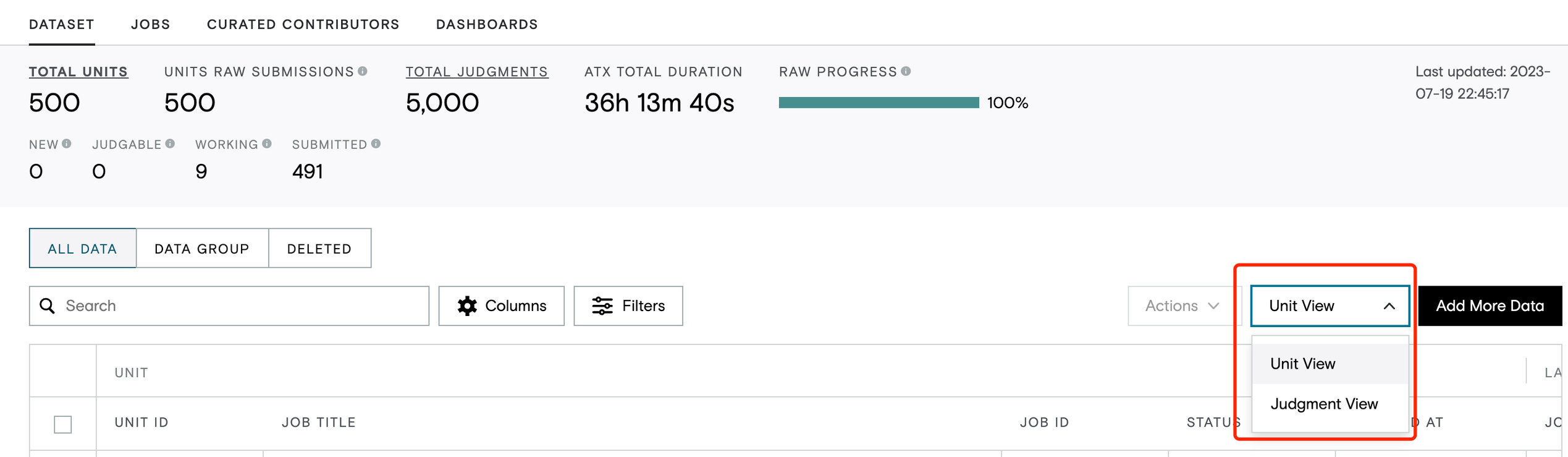
Task: Click the info icon beside Working
Action: point(267,143)
